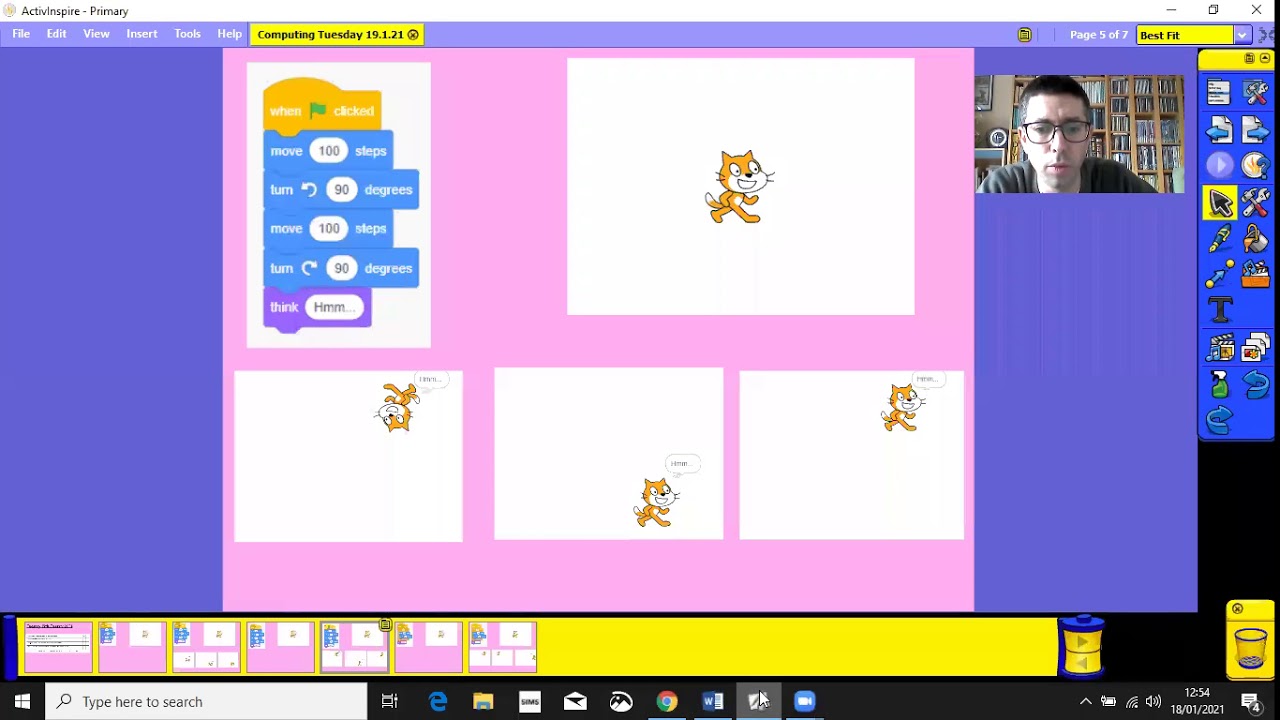The width and height of the screenshot is (1280, 720).
Task: Roll up the toolbox with the arrow
Action: (x=1265, y=59)
